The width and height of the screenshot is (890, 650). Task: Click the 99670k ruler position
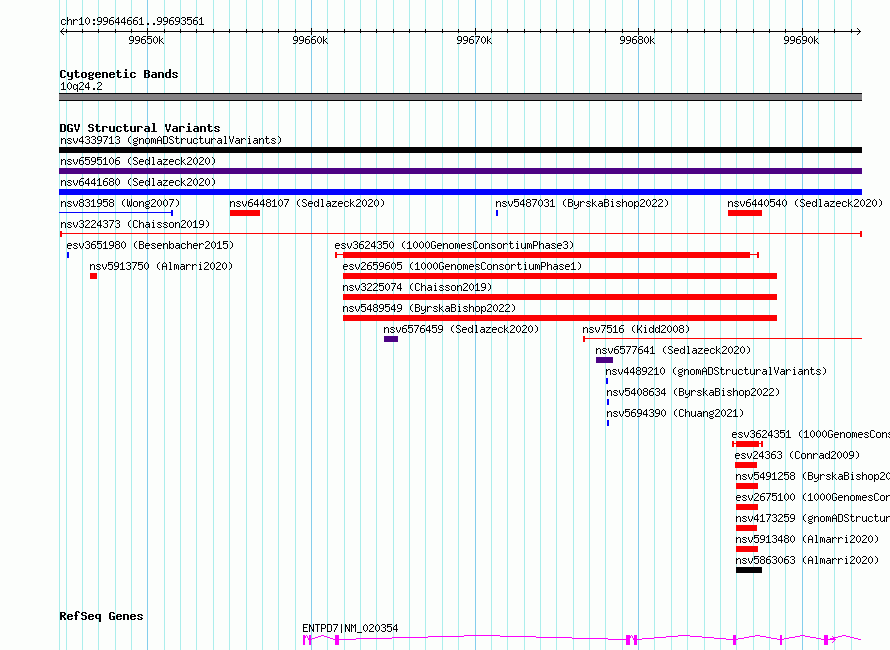pyautogui.click(x=474, y=40)
